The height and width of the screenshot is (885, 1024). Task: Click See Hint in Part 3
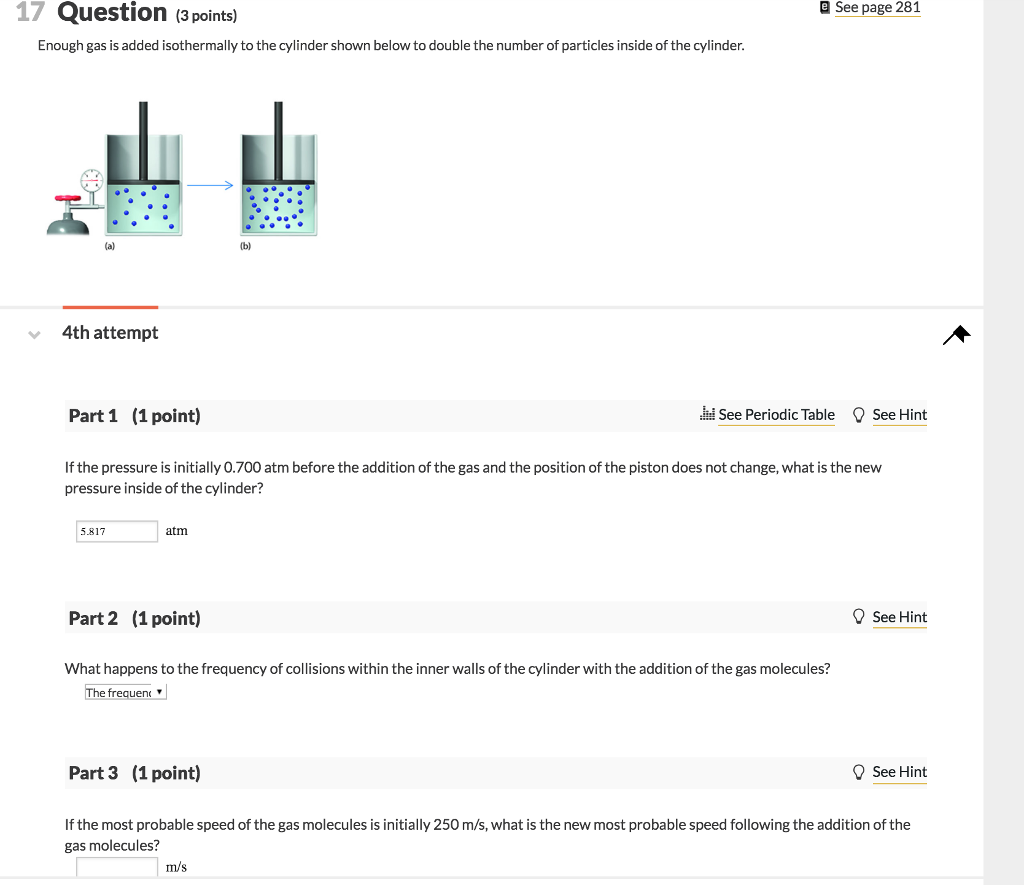tap(899, 771)
